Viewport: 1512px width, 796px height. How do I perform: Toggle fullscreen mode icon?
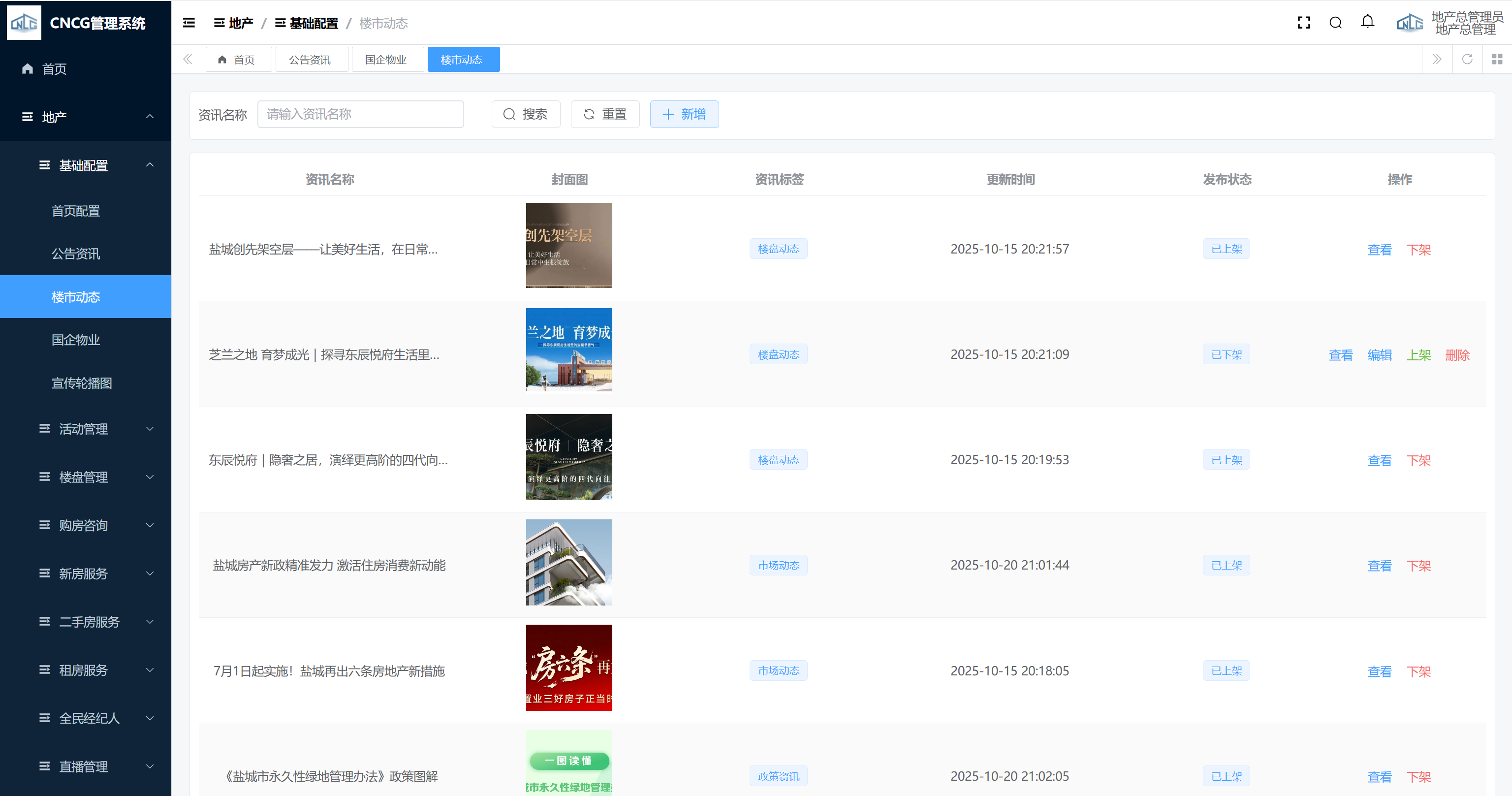[x=1304, y=23]
